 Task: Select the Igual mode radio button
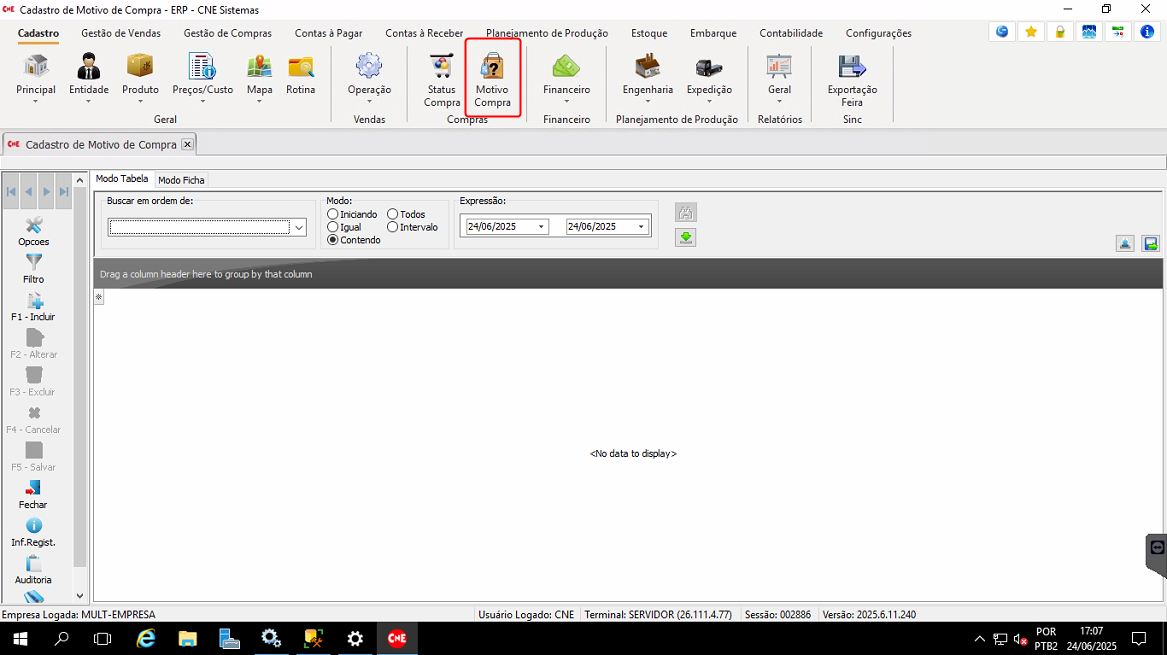pyautogui.click(x=334, y=227)
